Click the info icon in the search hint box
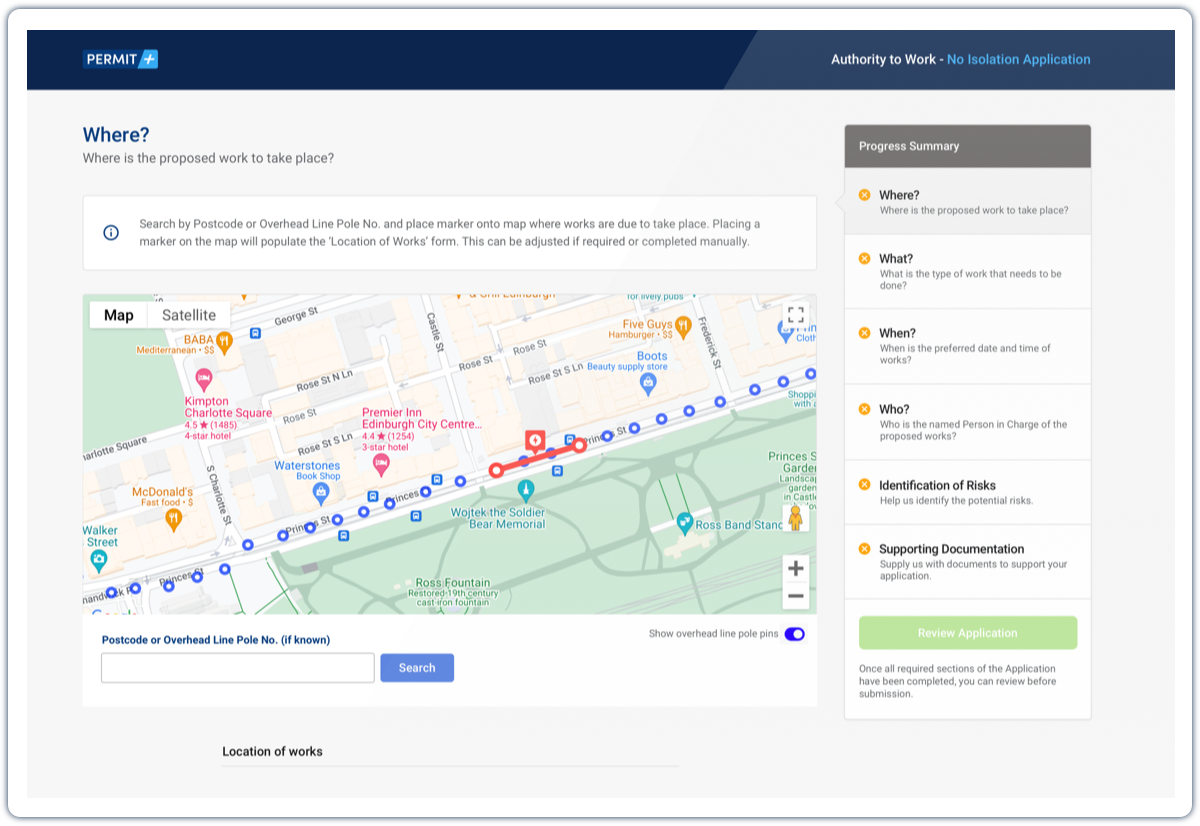1200x826 pixels. (111, 233)
